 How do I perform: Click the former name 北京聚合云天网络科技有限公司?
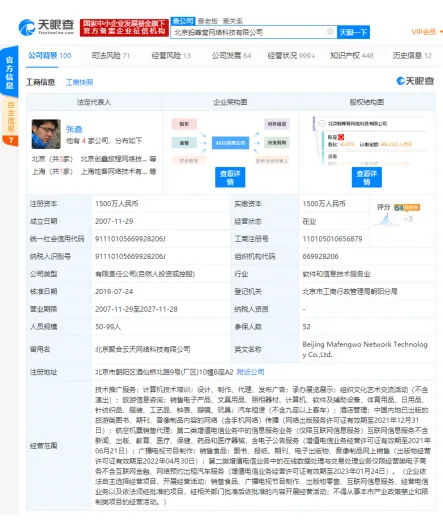tap(143, 349)
